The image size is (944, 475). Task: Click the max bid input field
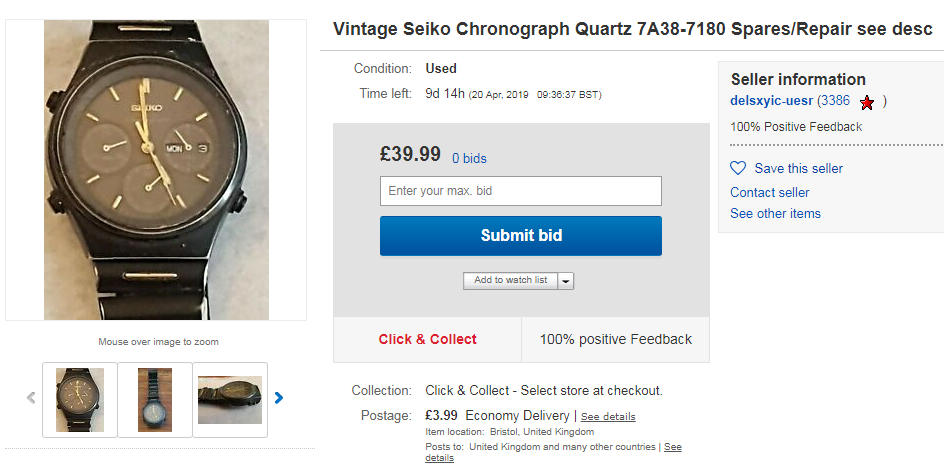[520, 191]
